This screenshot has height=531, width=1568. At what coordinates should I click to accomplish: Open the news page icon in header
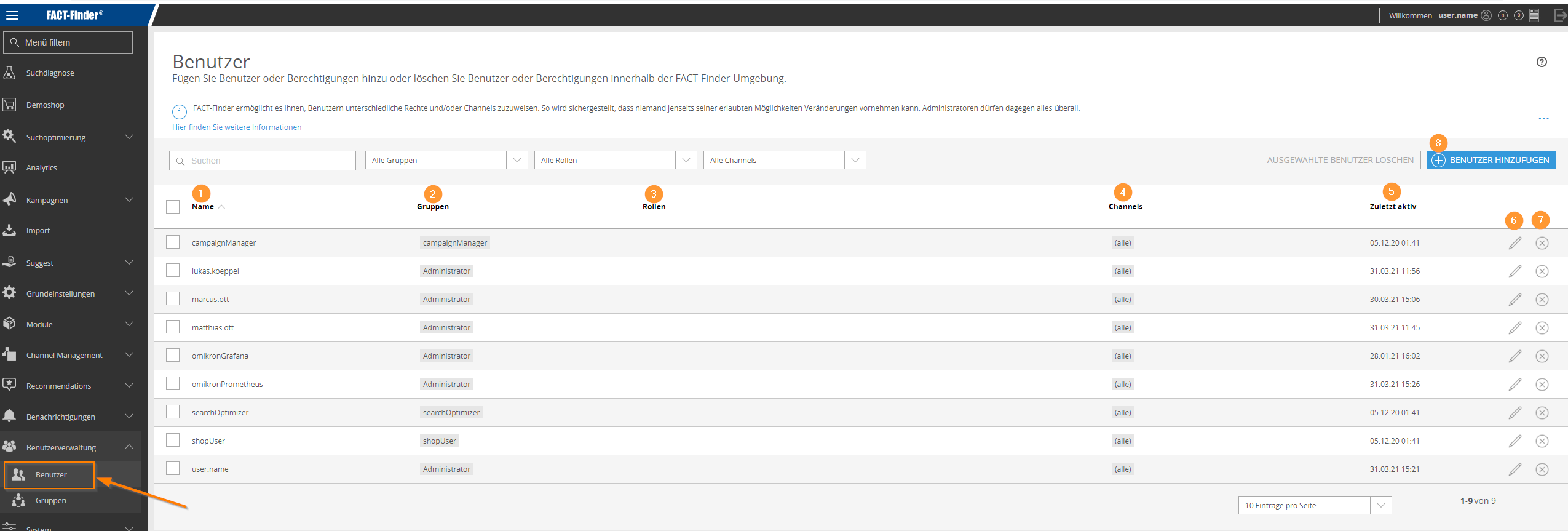point(1534,15)
